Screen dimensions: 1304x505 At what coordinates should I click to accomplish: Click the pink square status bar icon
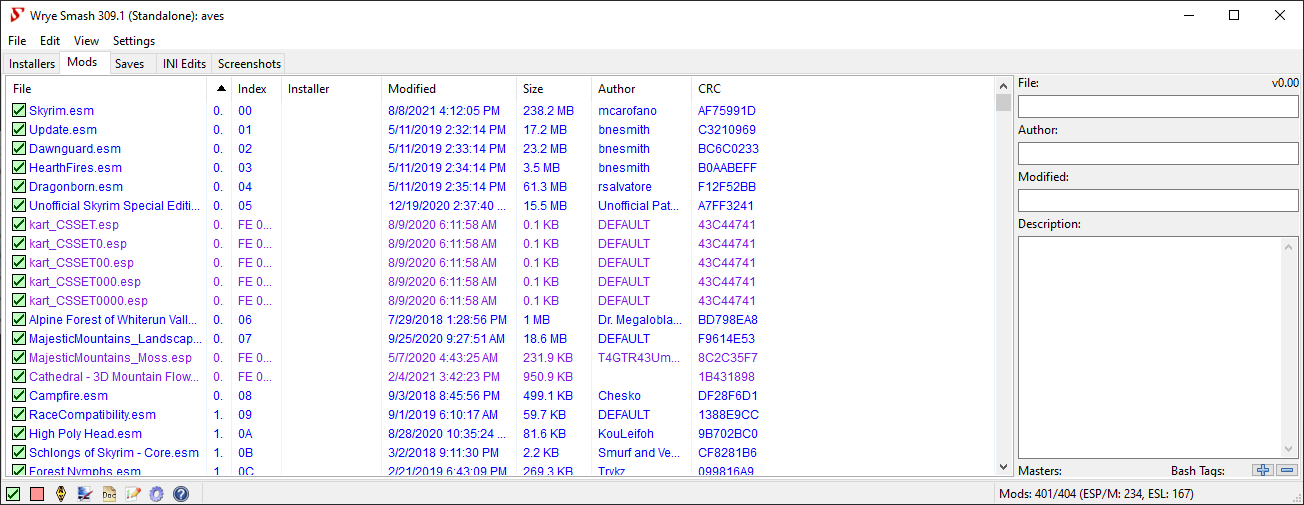coord(37,494)
